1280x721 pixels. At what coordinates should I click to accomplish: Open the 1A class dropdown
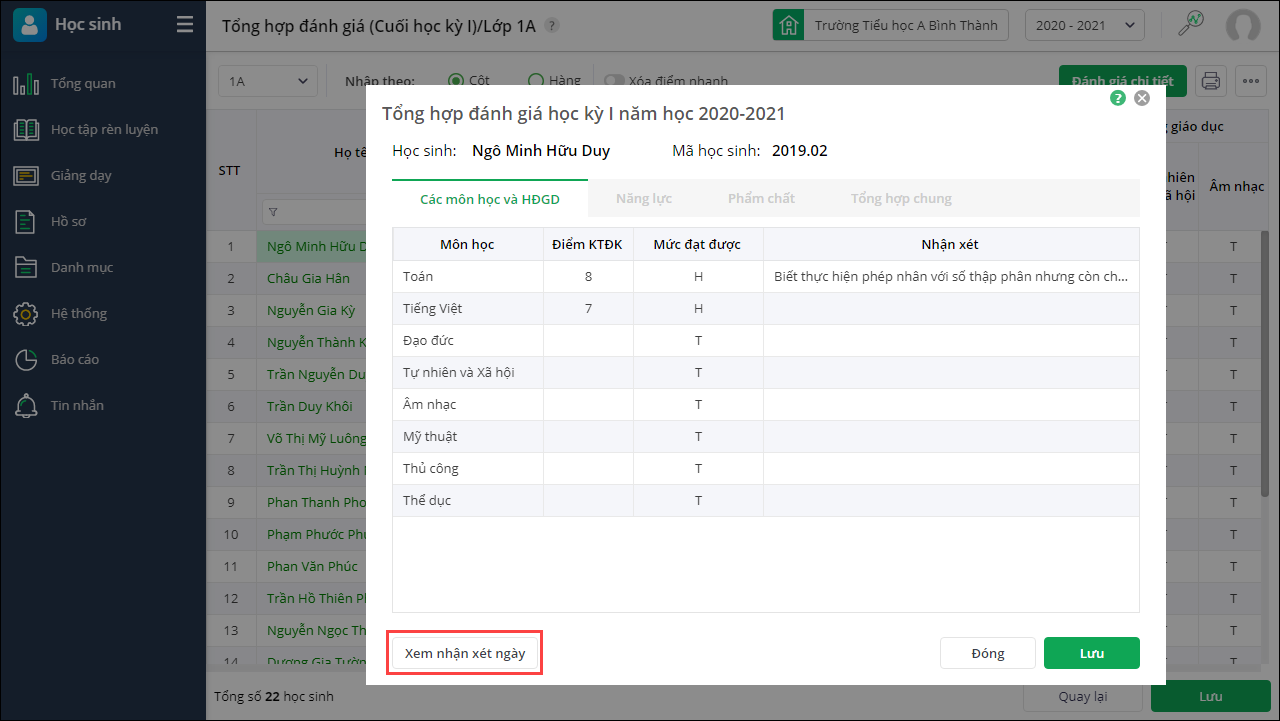click(268, 82)
